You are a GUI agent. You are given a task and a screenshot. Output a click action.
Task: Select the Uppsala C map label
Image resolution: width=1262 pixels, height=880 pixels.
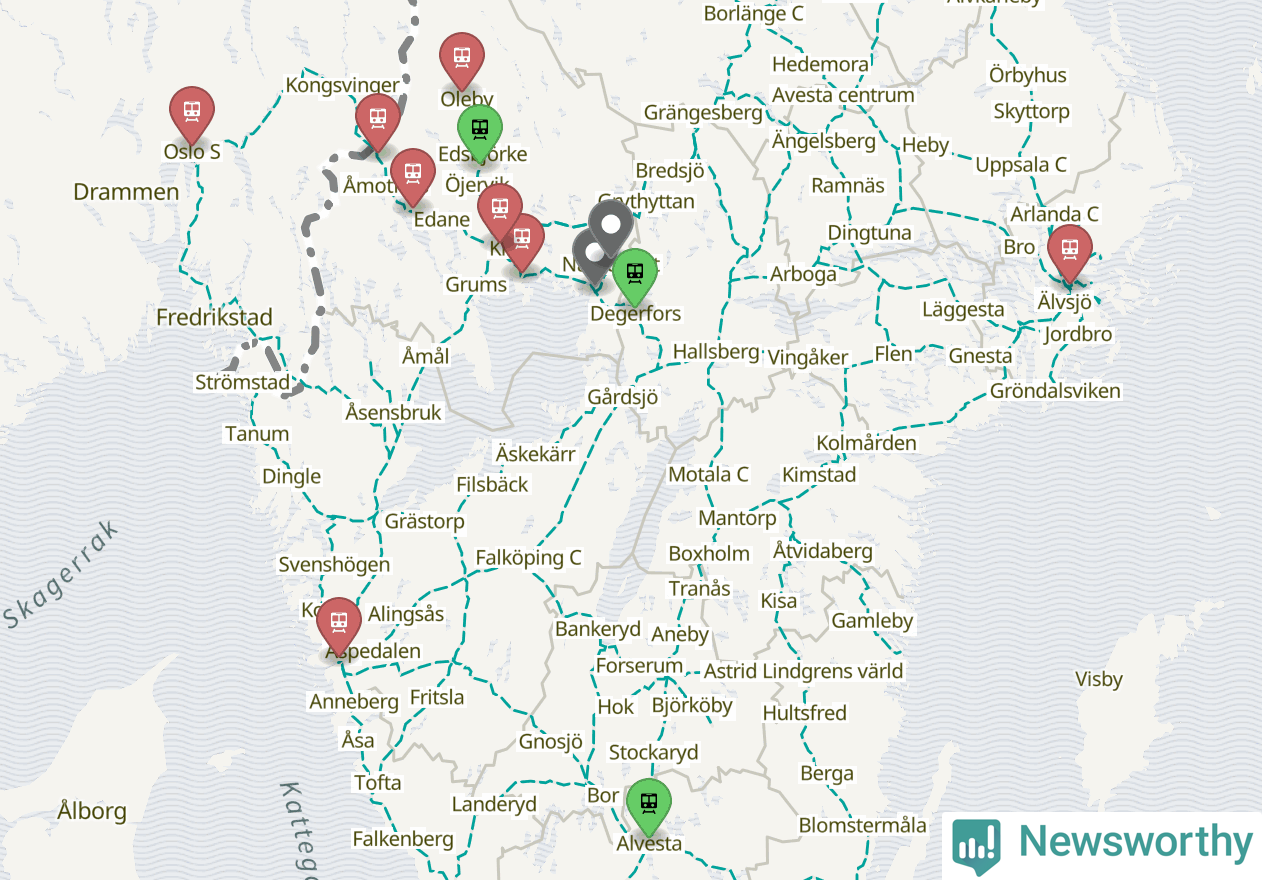pyautogui.click(x=1021, y=165)
